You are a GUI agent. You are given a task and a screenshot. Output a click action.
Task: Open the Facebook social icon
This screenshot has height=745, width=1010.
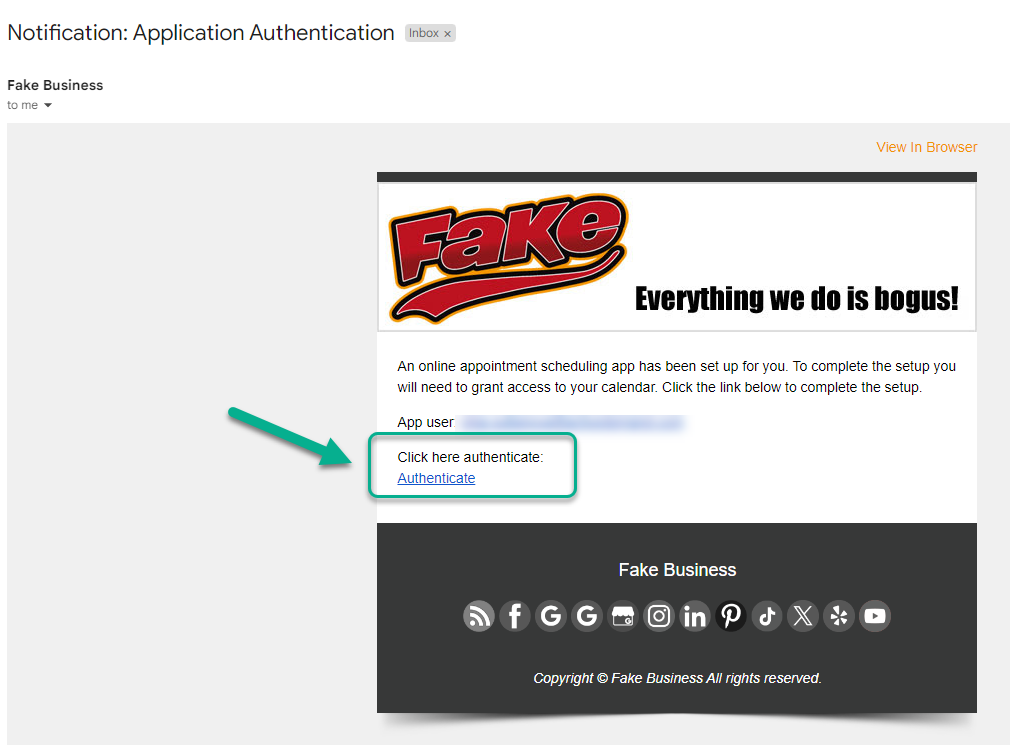point(515,616)
